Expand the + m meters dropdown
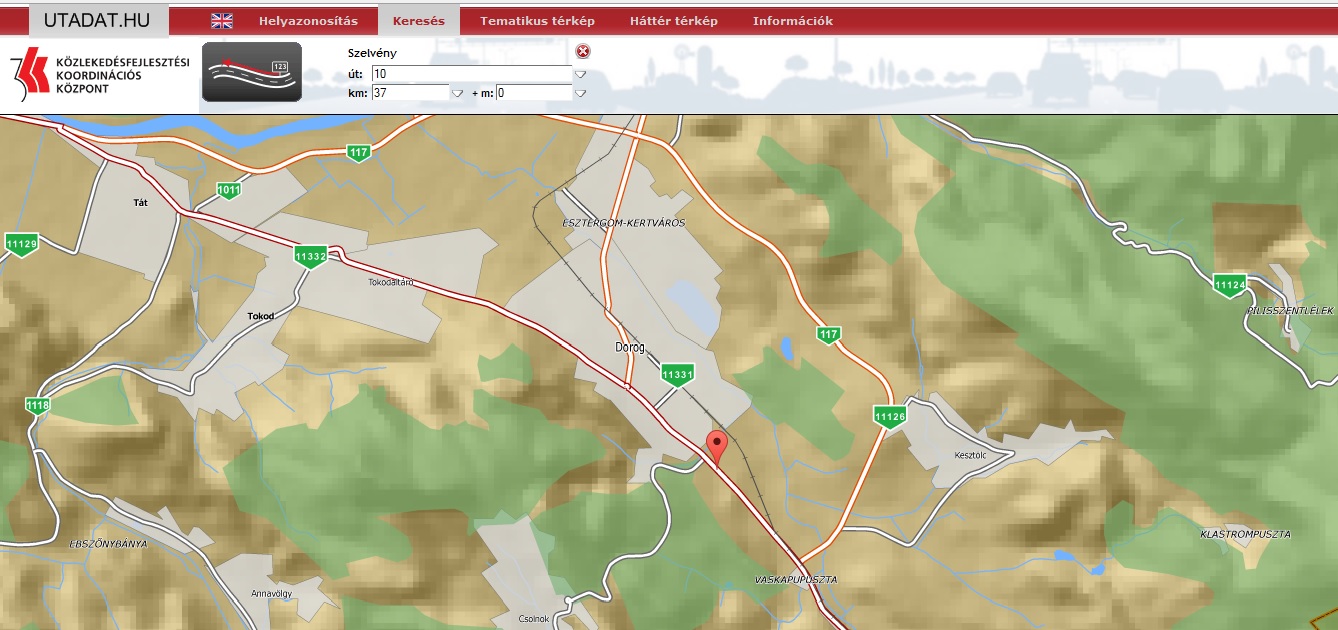Screen dimensions: 1338x630 [x=580, y=93]
